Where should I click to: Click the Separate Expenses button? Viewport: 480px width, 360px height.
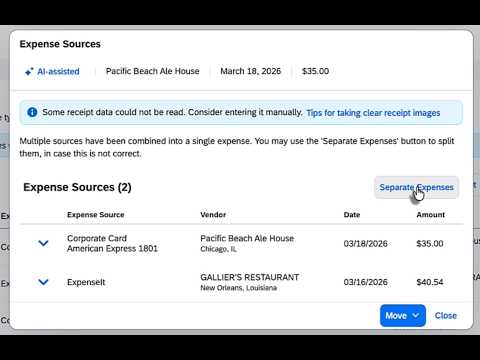(x=416, y=187)
